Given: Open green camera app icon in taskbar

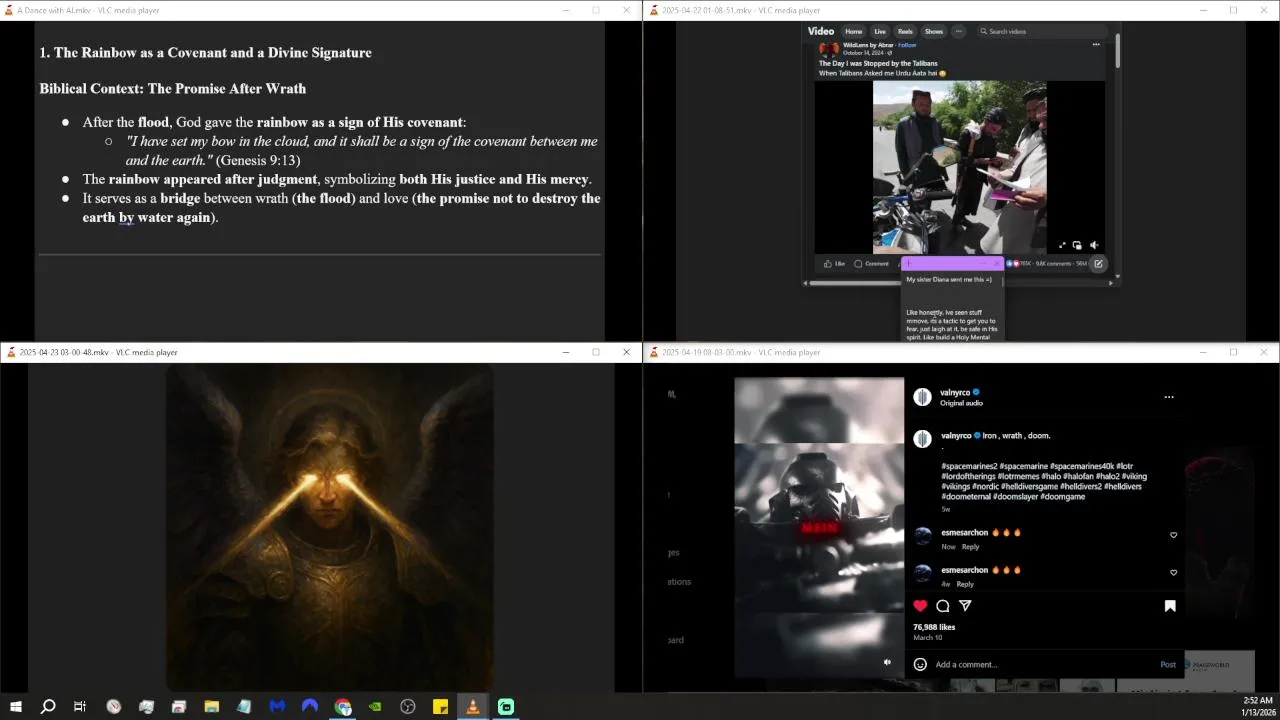Looking at the screenshot, I should 506,707.
